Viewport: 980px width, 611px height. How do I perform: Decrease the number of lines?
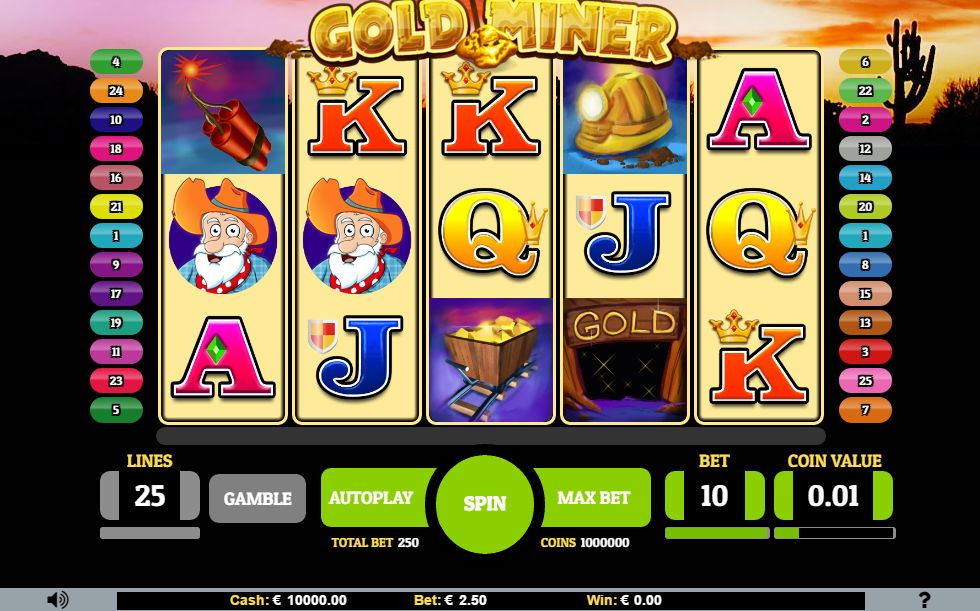click(x=109, y=495)
